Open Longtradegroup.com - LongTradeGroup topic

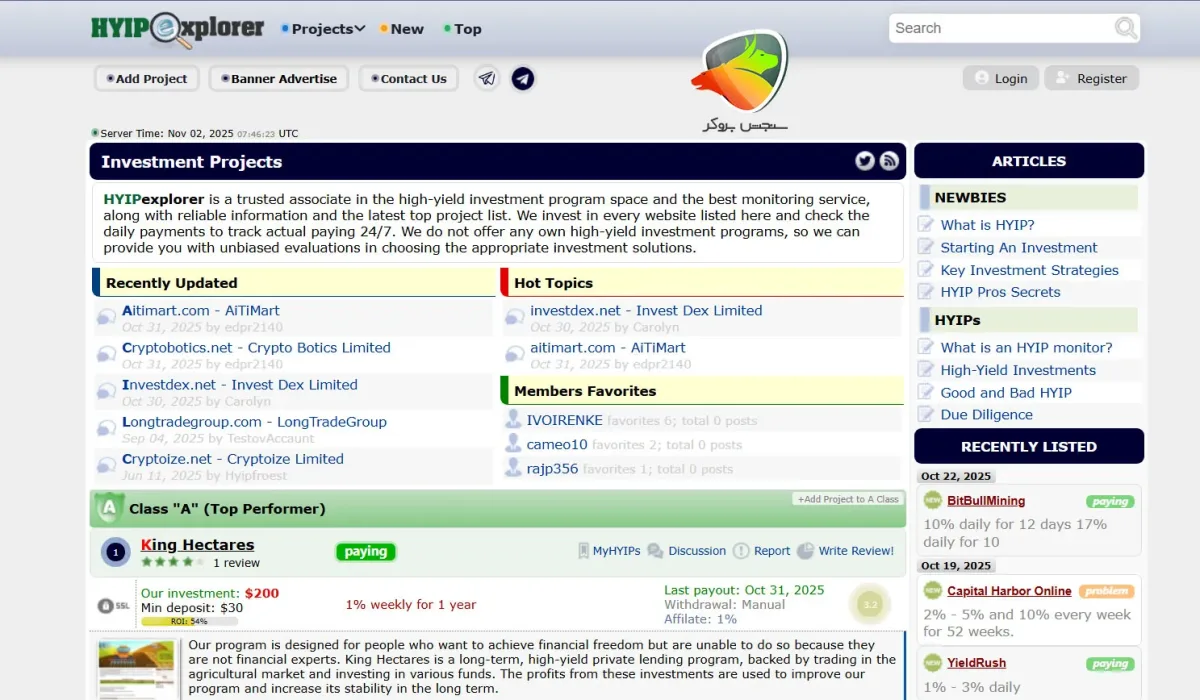pos(254,422)
